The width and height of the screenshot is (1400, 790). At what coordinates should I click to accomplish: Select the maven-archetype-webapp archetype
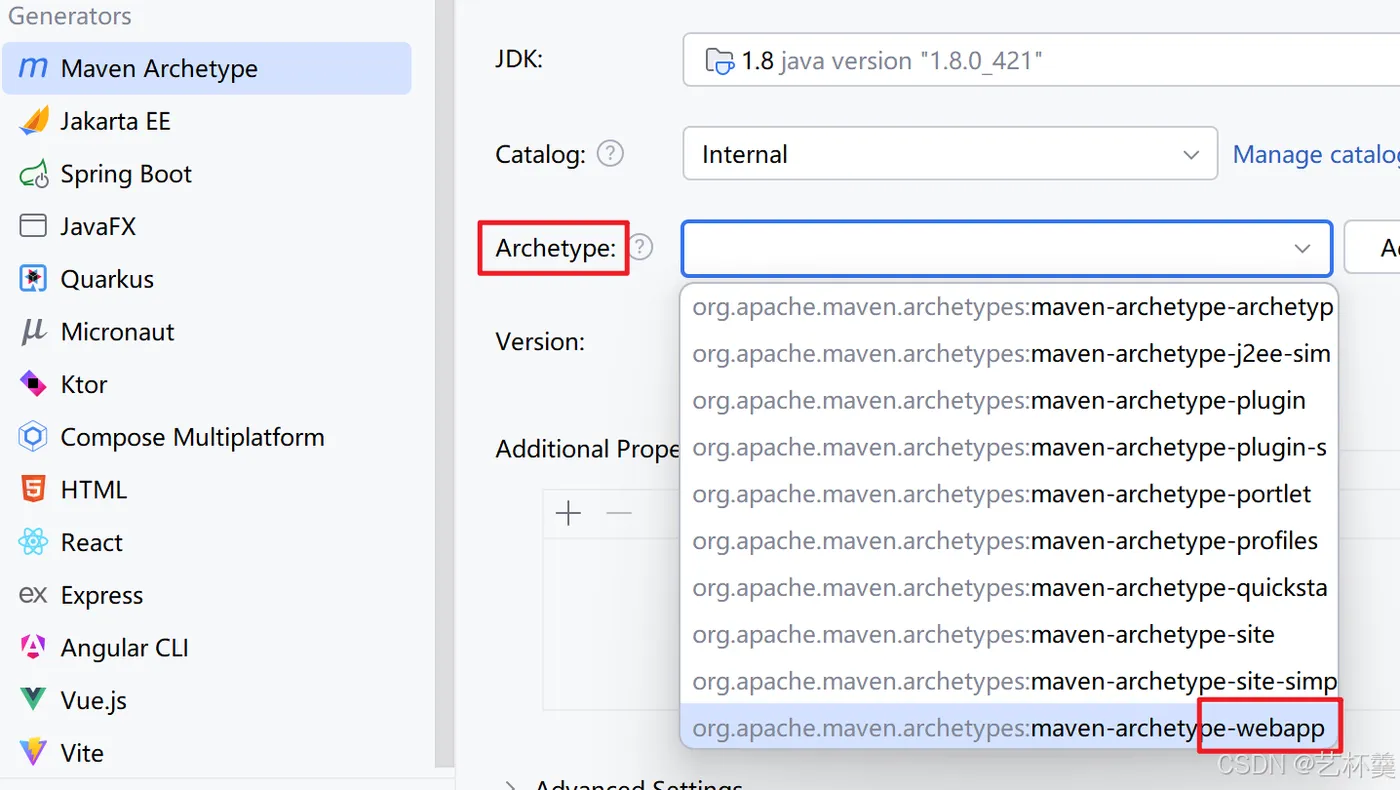tap(1009, 728)
